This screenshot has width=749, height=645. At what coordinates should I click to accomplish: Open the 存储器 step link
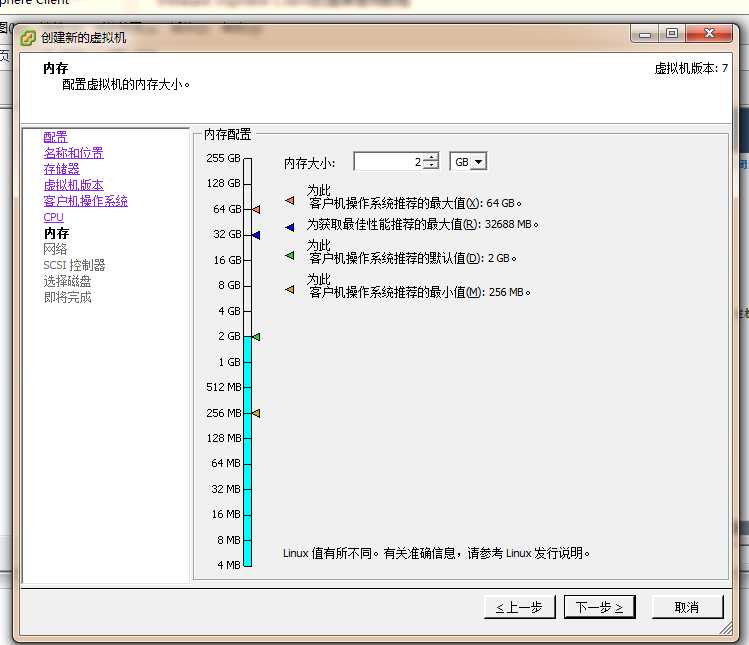62,169
